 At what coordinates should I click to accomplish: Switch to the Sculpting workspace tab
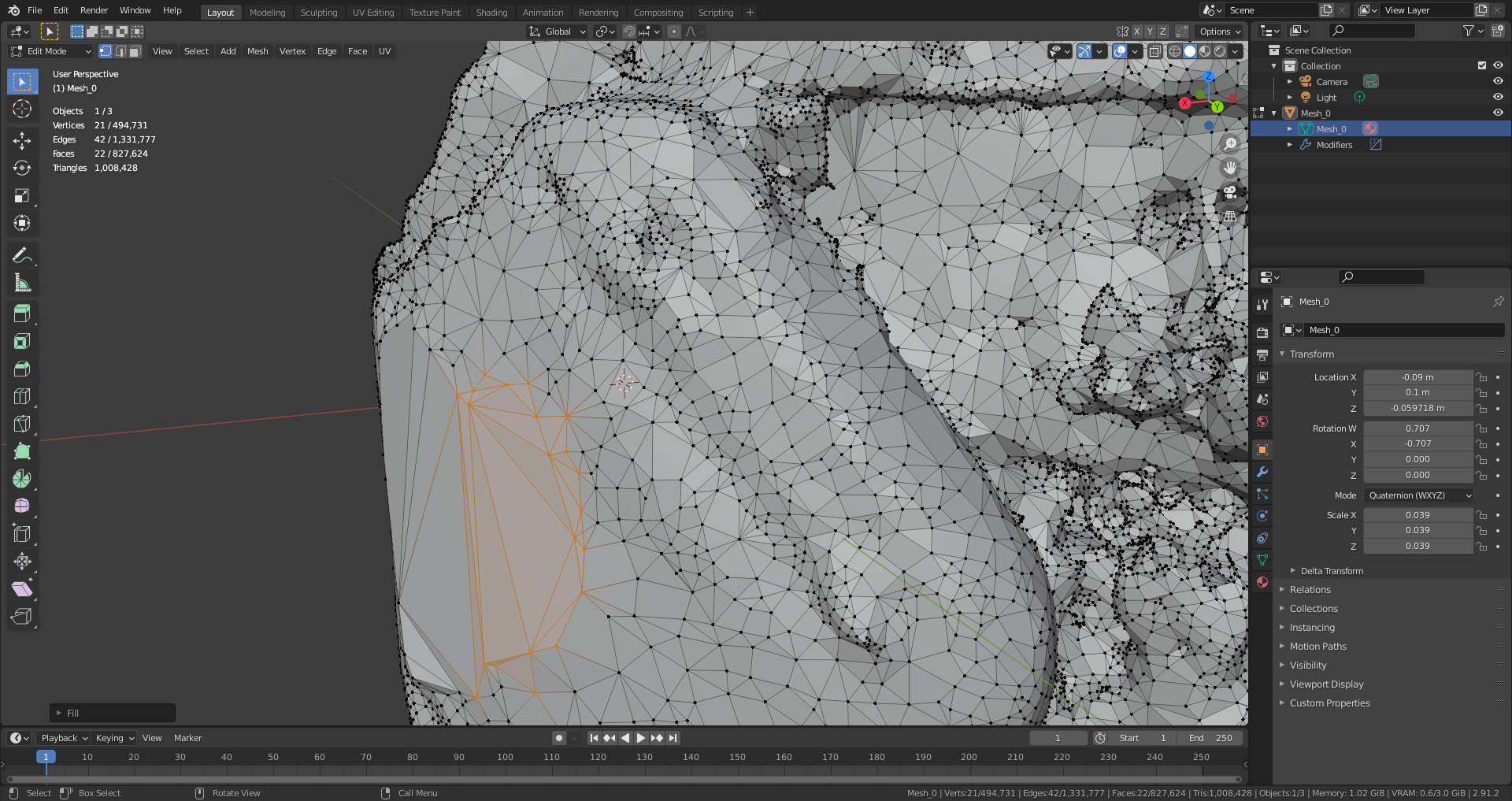click(x=318, y=12)
